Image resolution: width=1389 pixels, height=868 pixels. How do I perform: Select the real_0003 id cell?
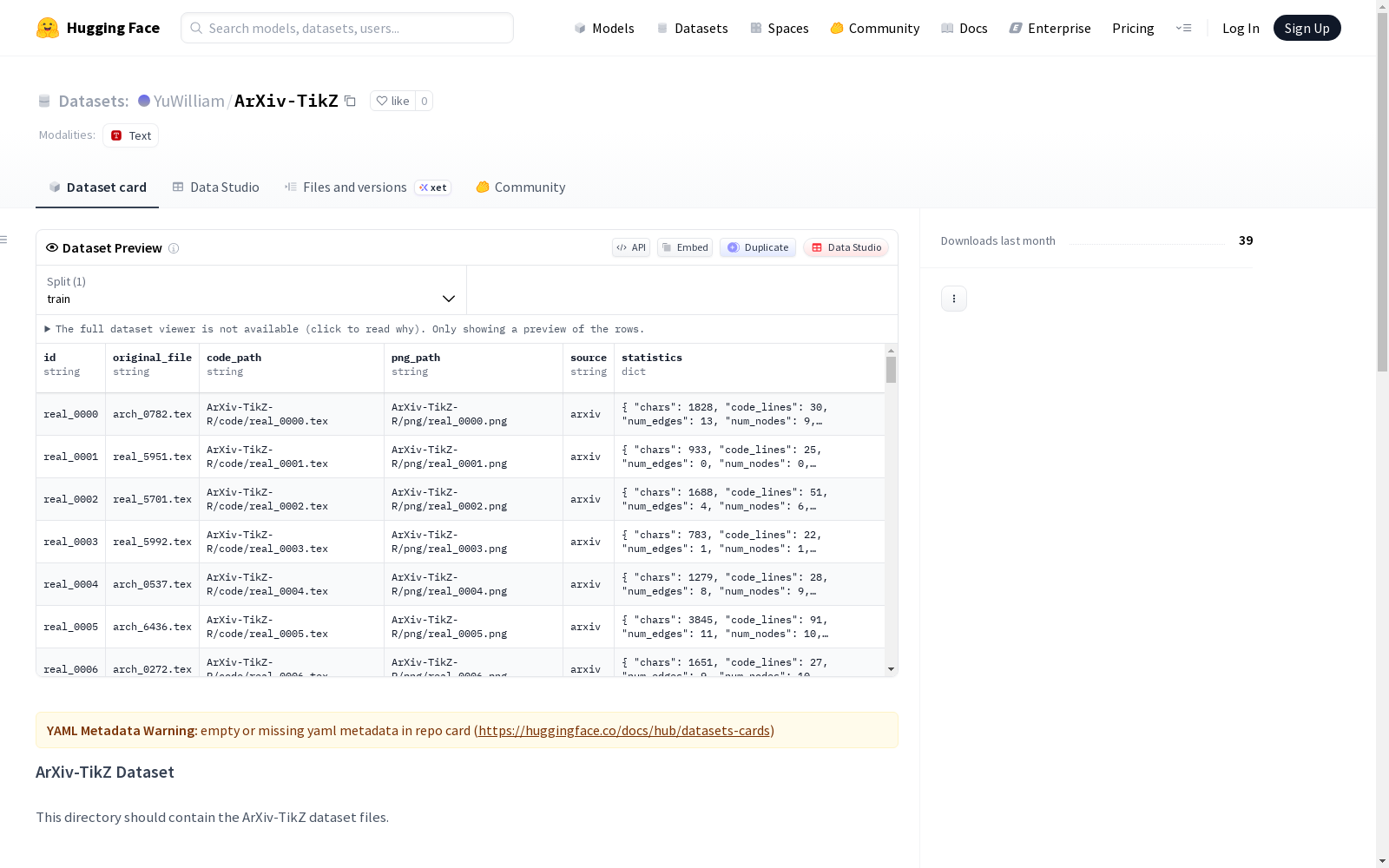pos(70,542)
